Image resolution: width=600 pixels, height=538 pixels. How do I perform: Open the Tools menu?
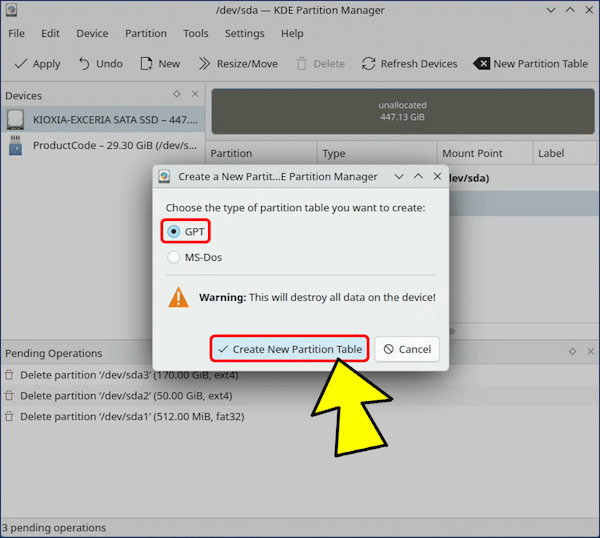[x=196, y=33]
